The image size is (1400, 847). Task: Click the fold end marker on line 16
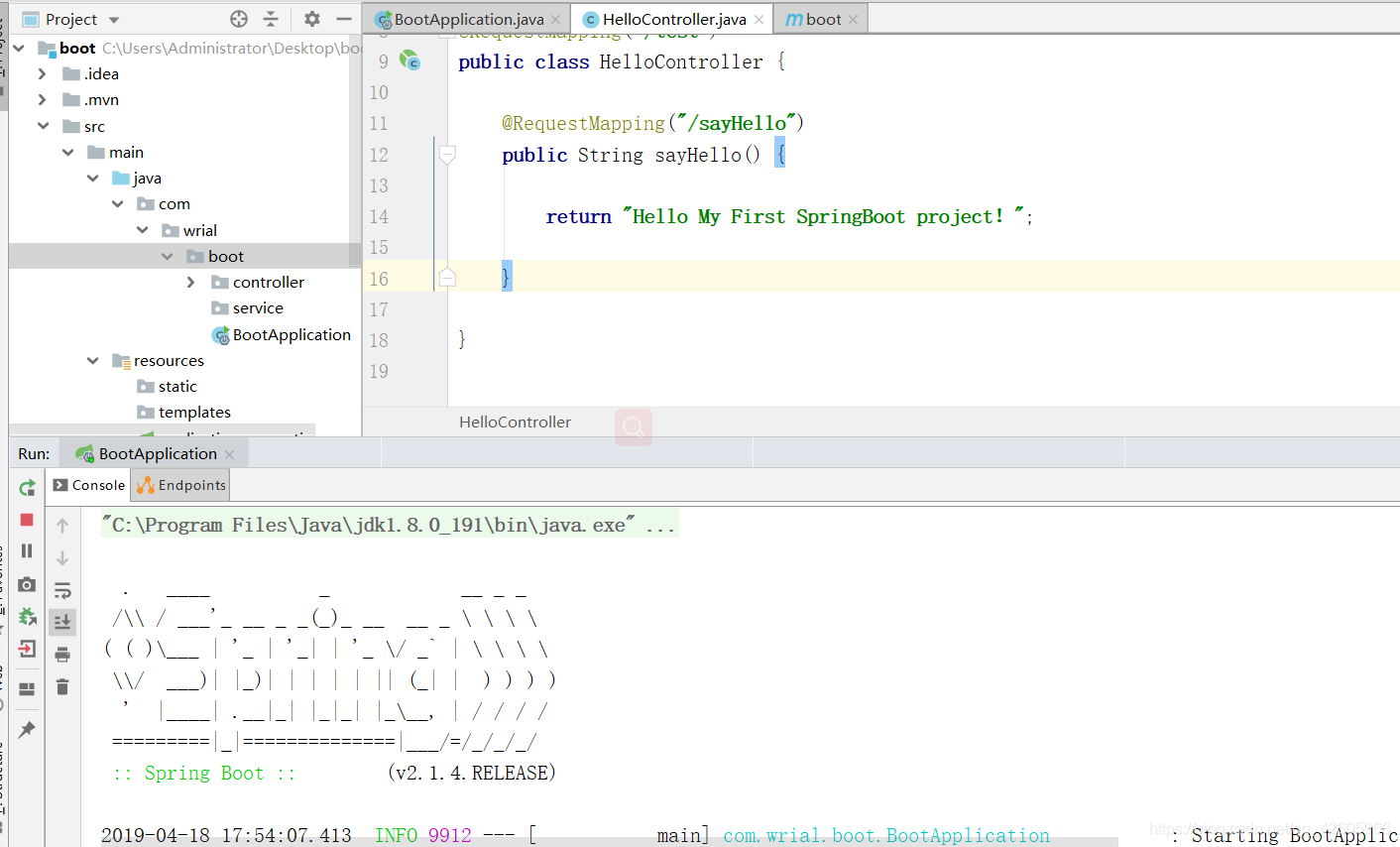(447, 278)
